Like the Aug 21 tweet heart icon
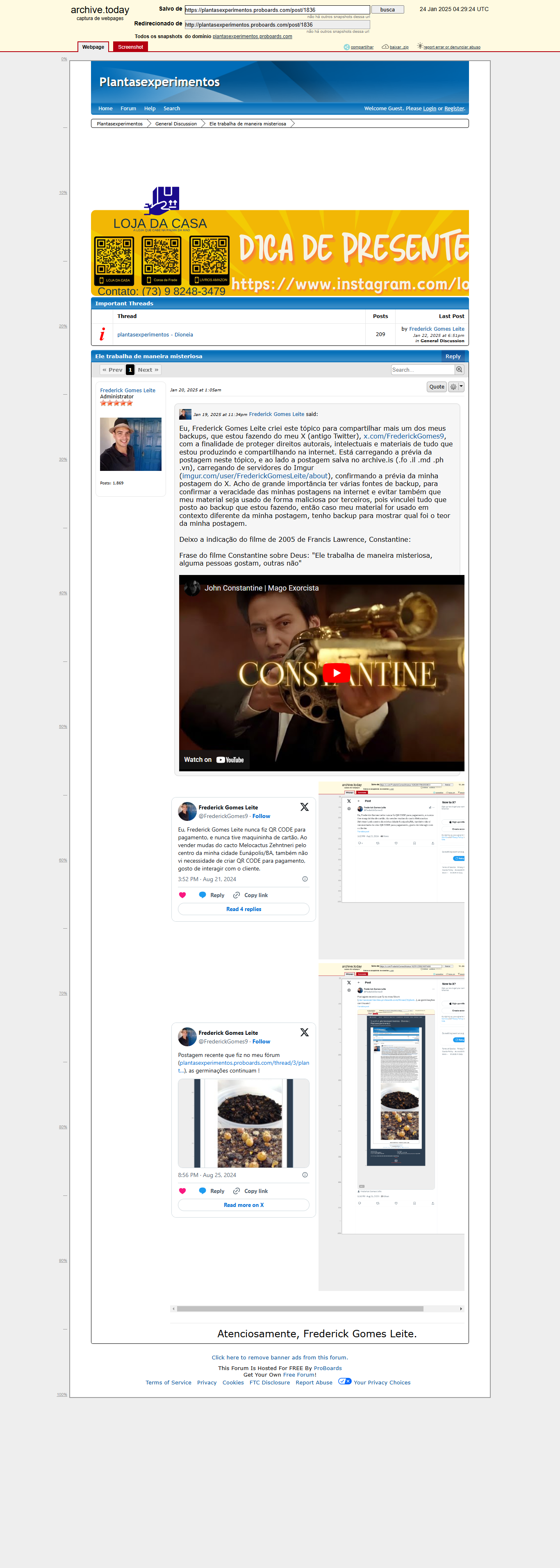This screenshot has height=1568, width=560. click(182, 895)
